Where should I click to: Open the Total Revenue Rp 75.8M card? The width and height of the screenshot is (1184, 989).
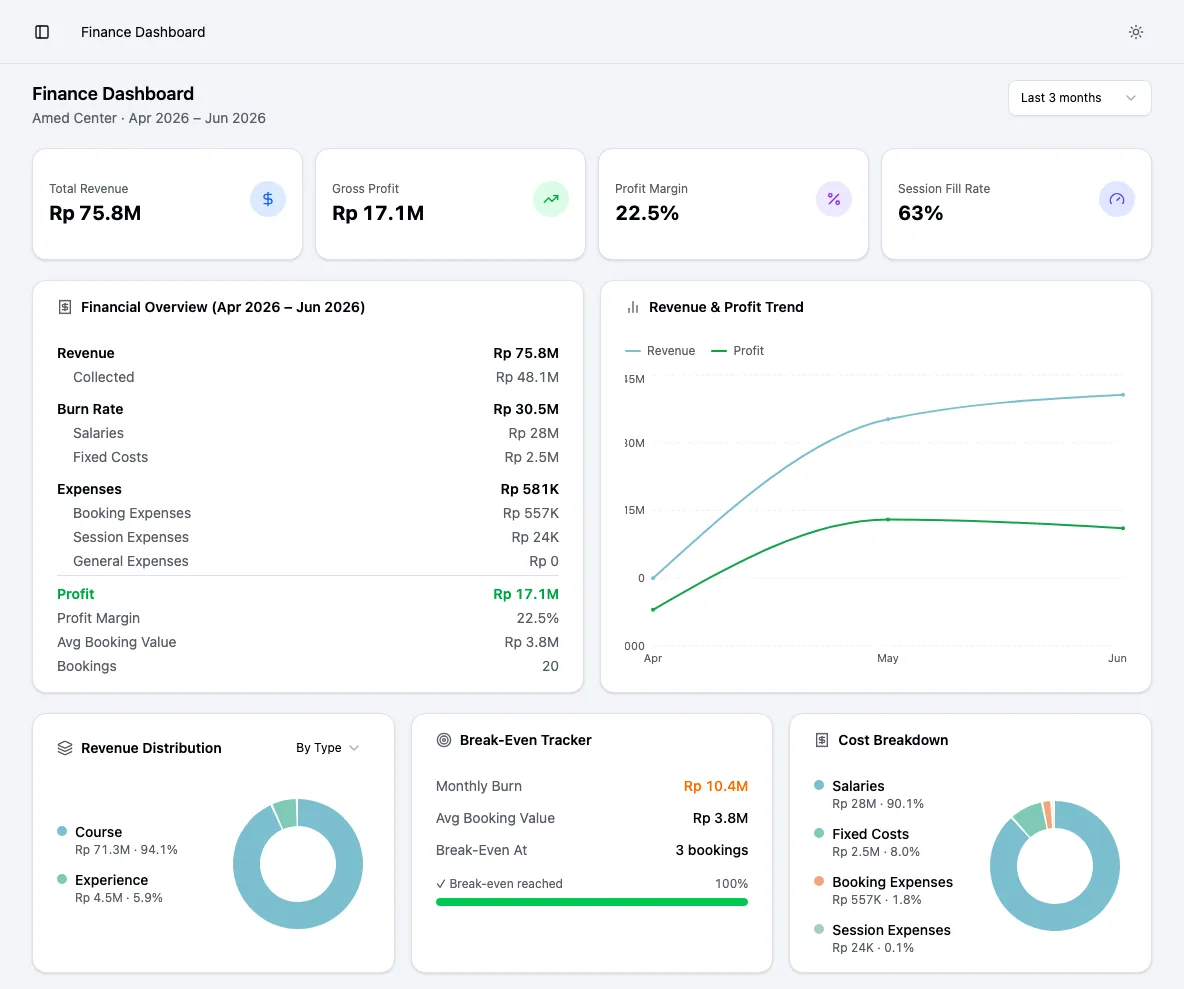click(x=168, y=204)
